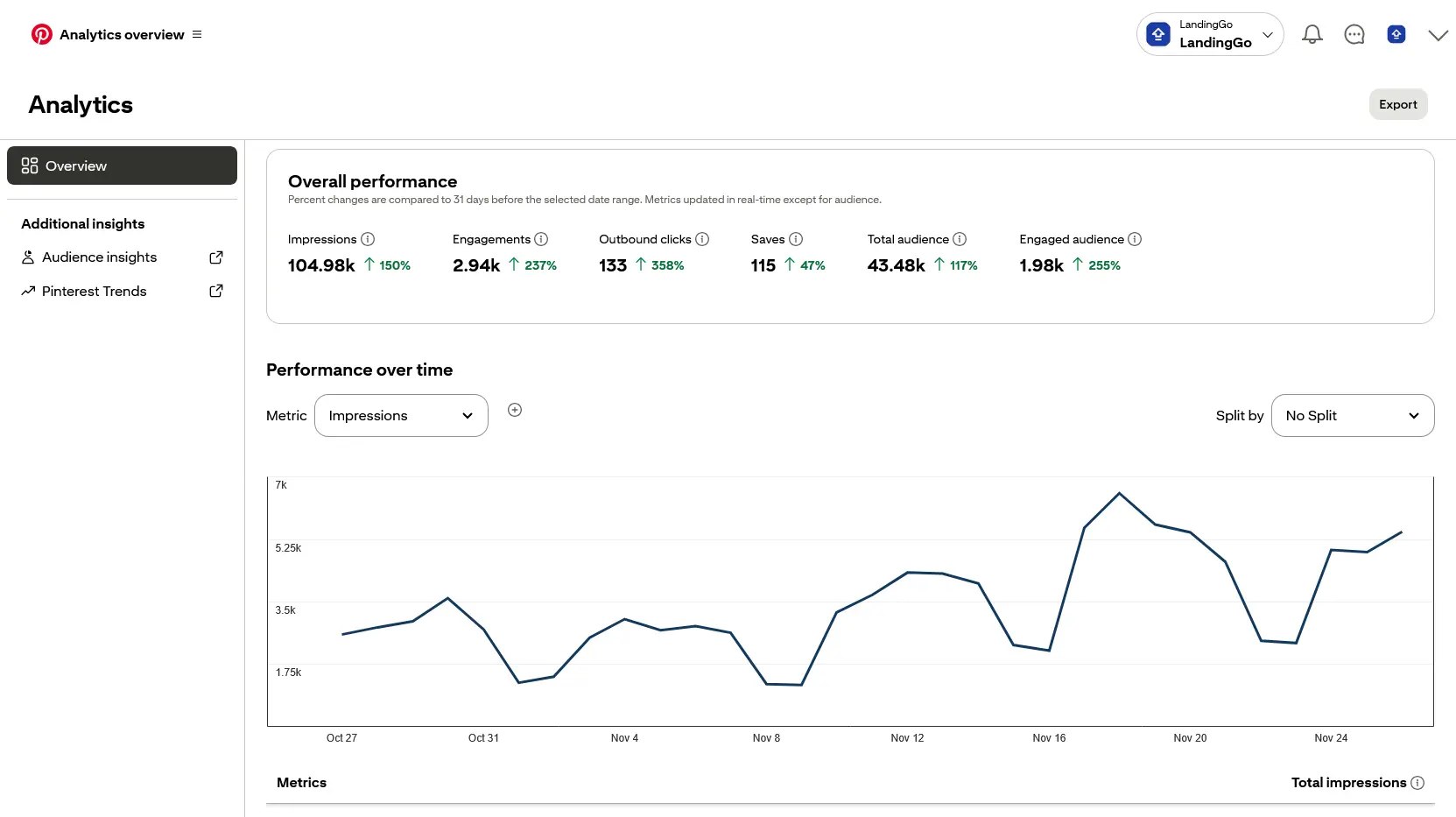Open the Split by No Split dropdown

(x=1353, y=416)
